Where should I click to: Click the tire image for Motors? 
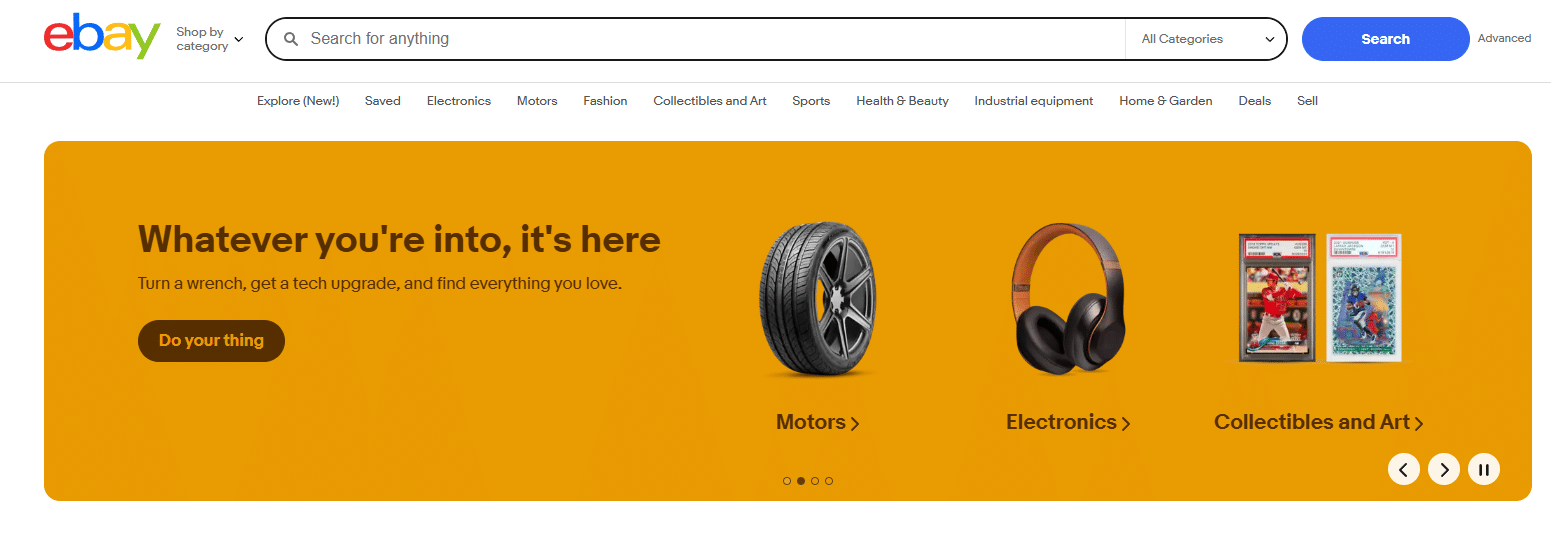click(817, 300)
